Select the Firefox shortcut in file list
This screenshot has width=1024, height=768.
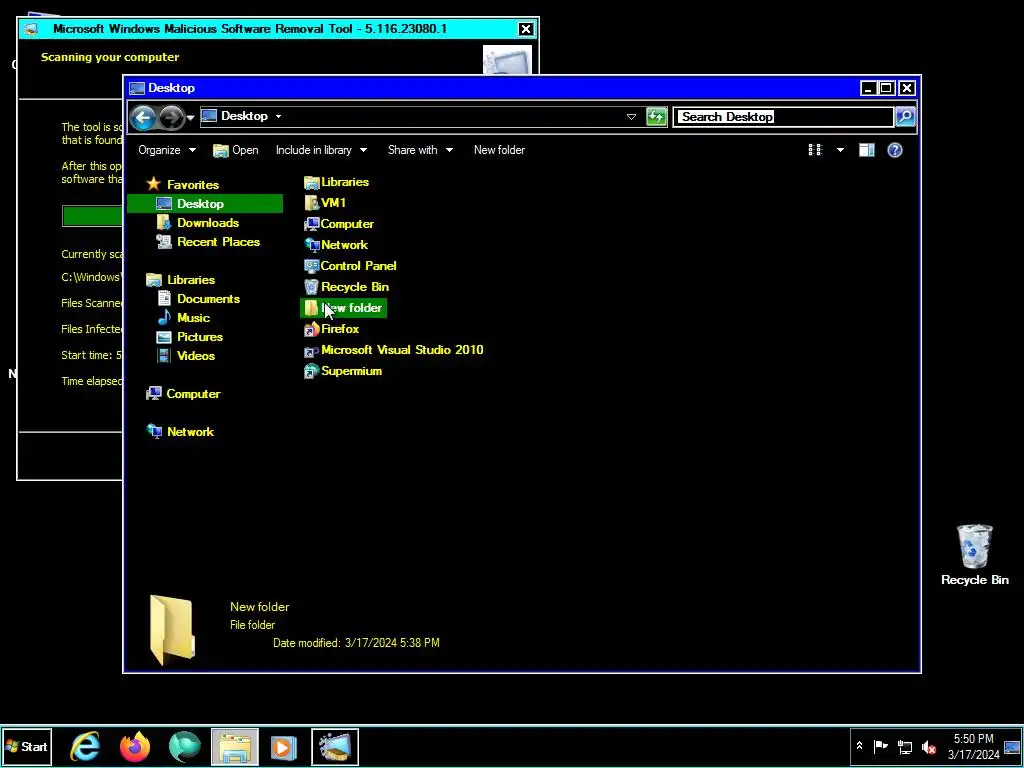332,329
